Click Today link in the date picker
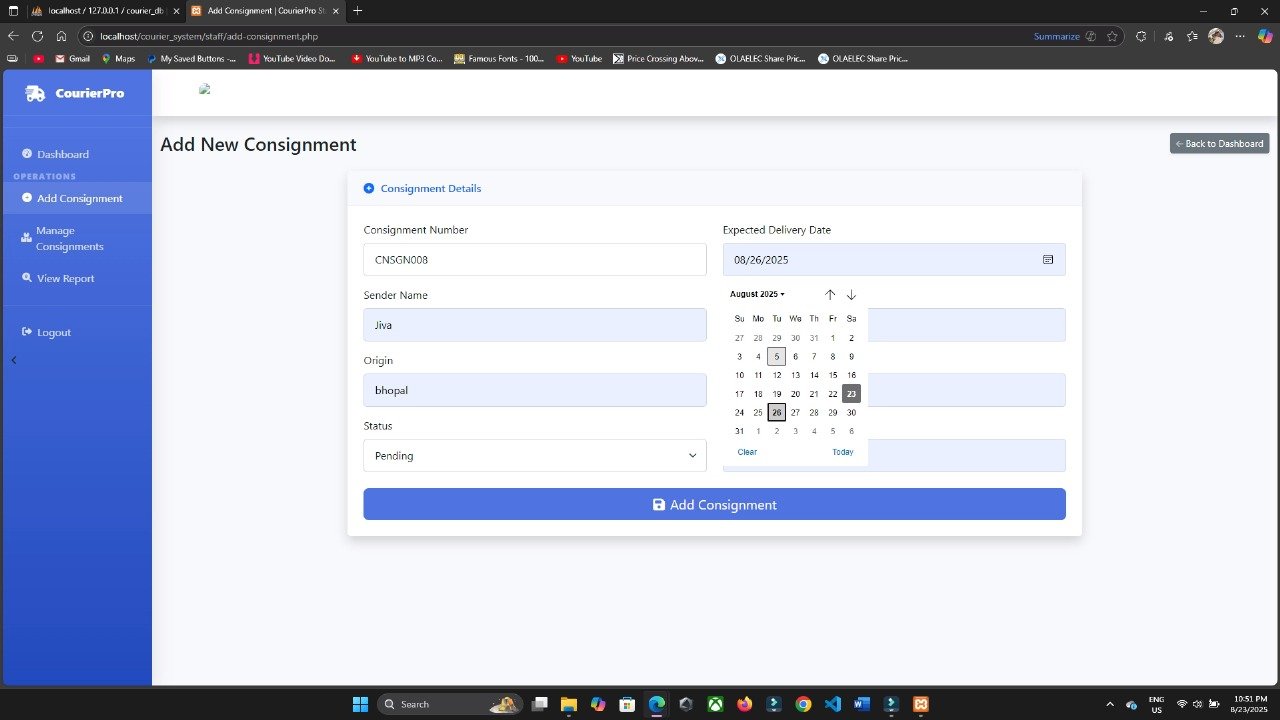Image resolution: width=1280 pixels, height=720 pixels. [842, 452]
